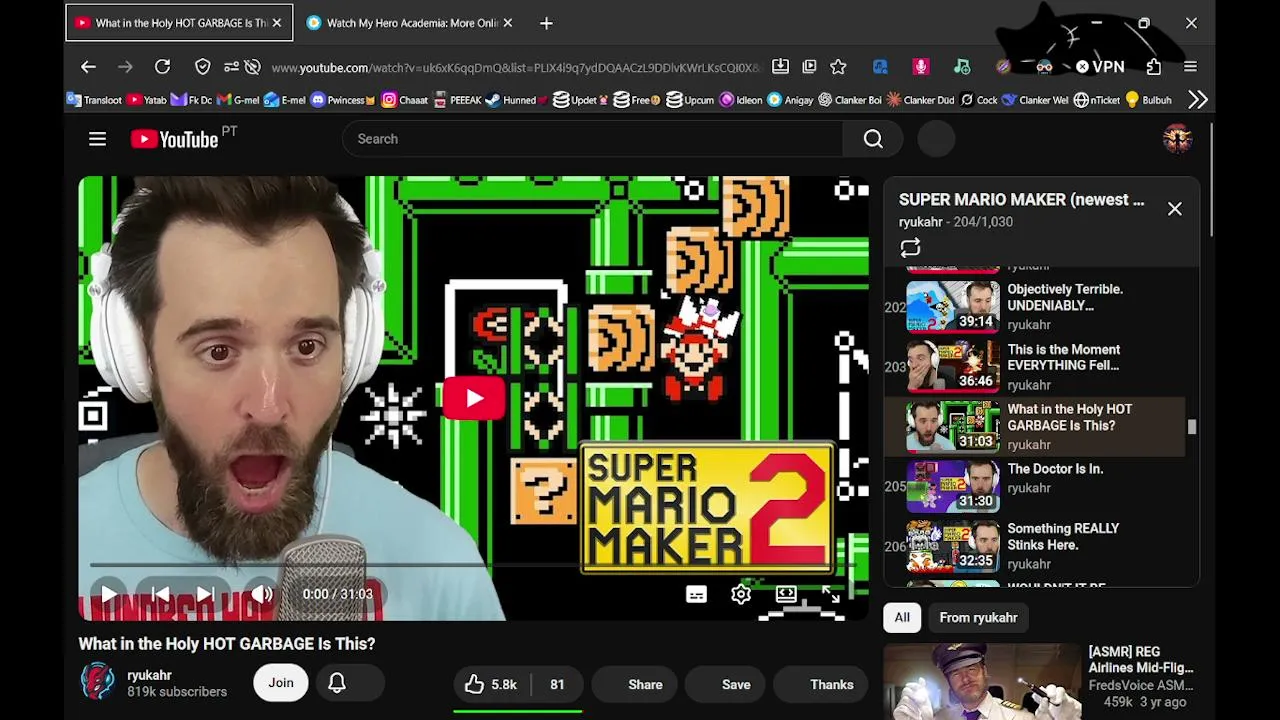Bookmark this page with the star
1280x720 pixels.
pos(838,67)
